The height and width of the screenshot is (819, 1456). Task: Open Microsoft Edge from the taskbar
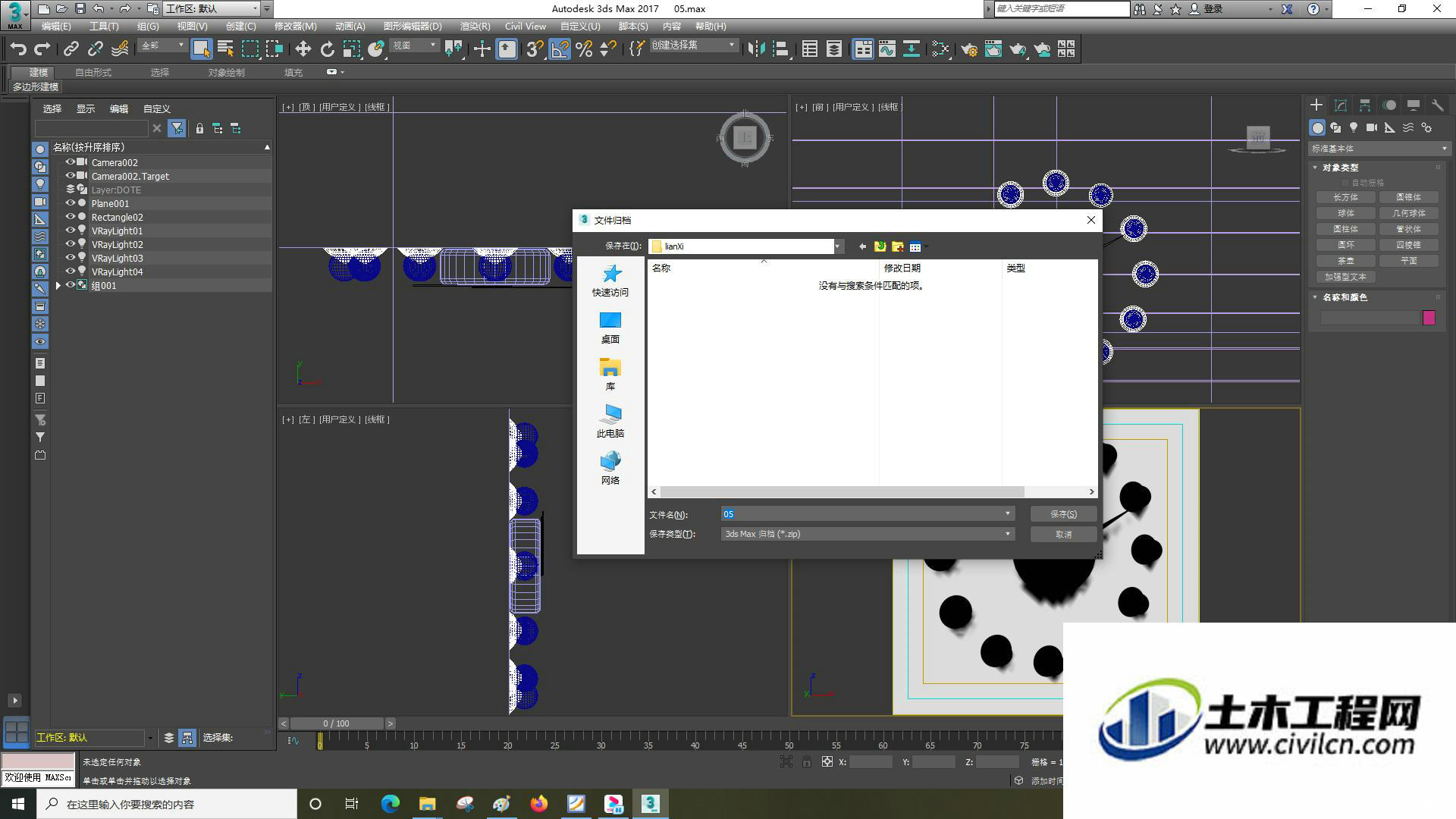pyautogui.click(x=391, y=804)
